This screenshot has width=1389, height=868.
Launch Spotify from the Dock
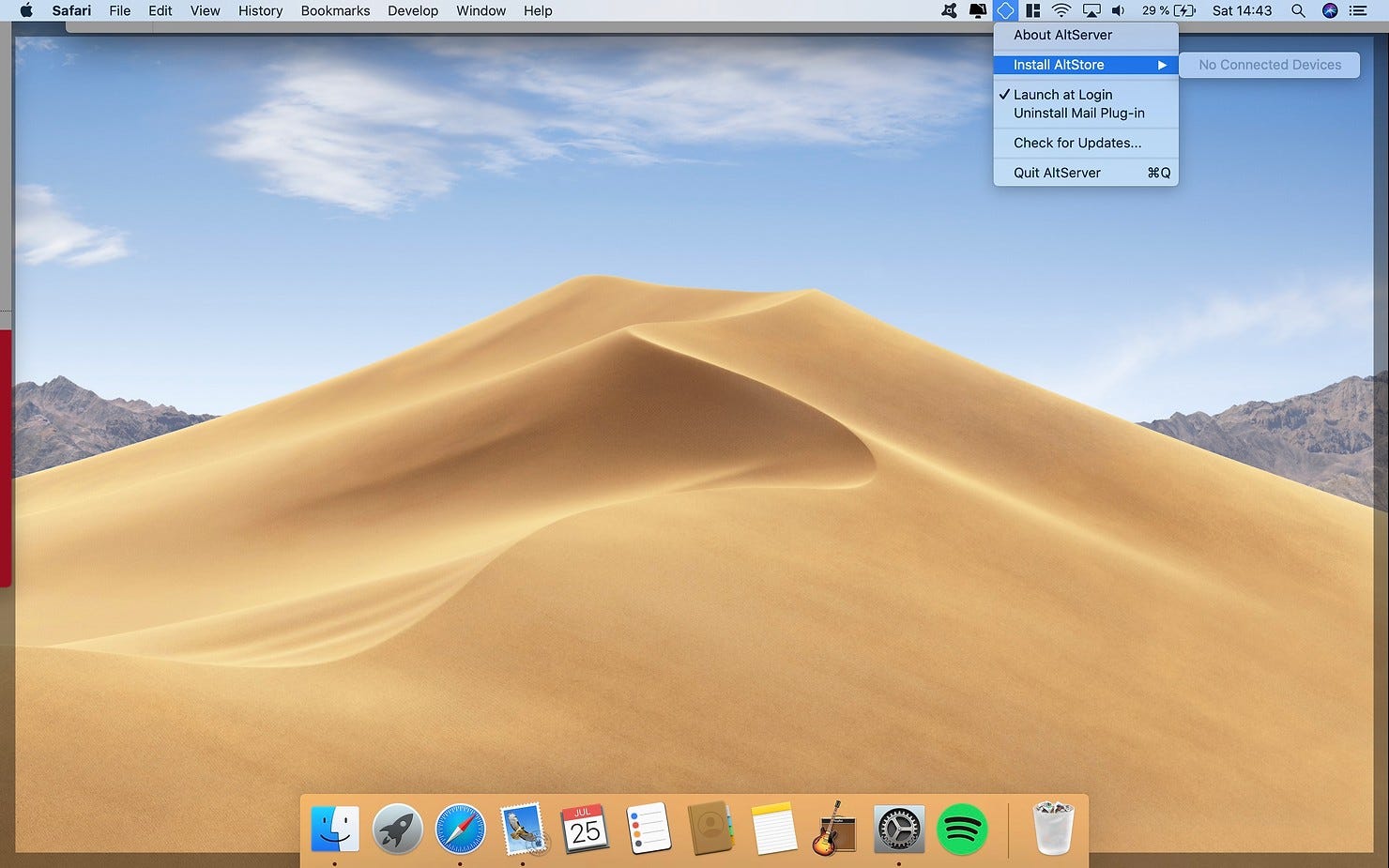pyautogui.click(x=962, y=829)
